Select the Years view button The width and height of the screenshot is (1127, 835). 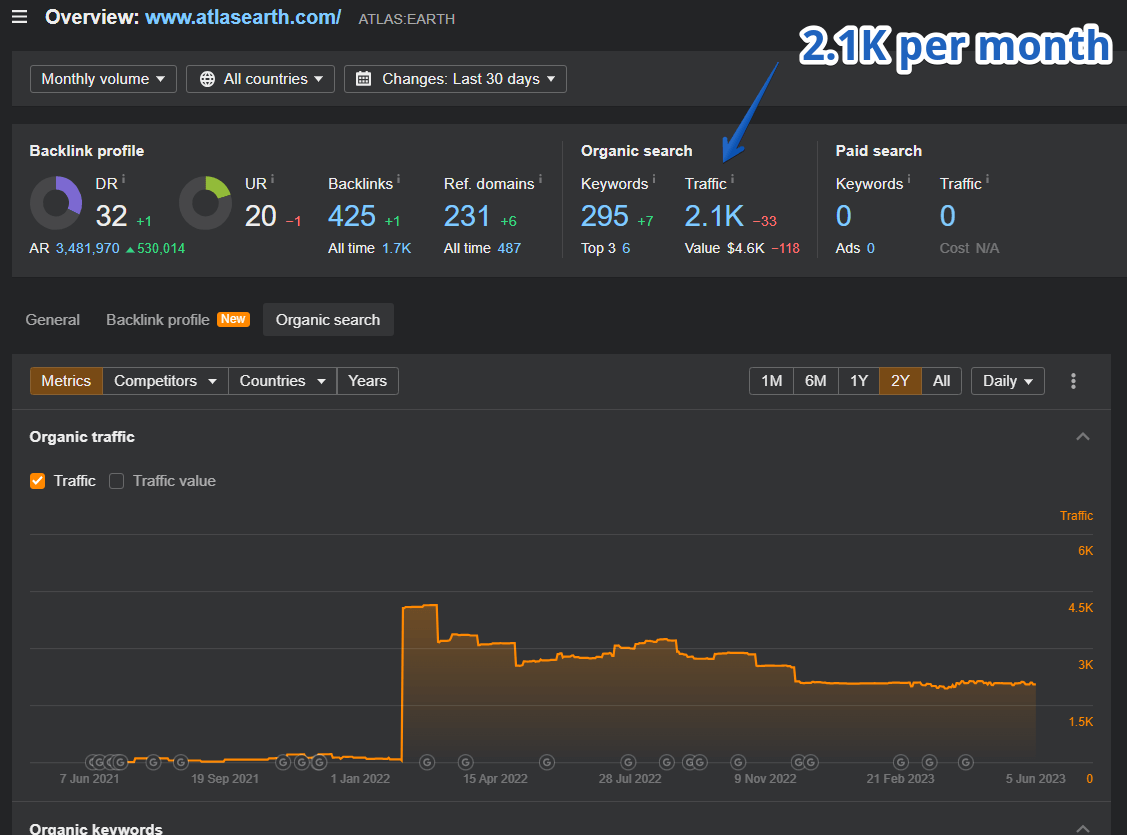coord(367,381)
